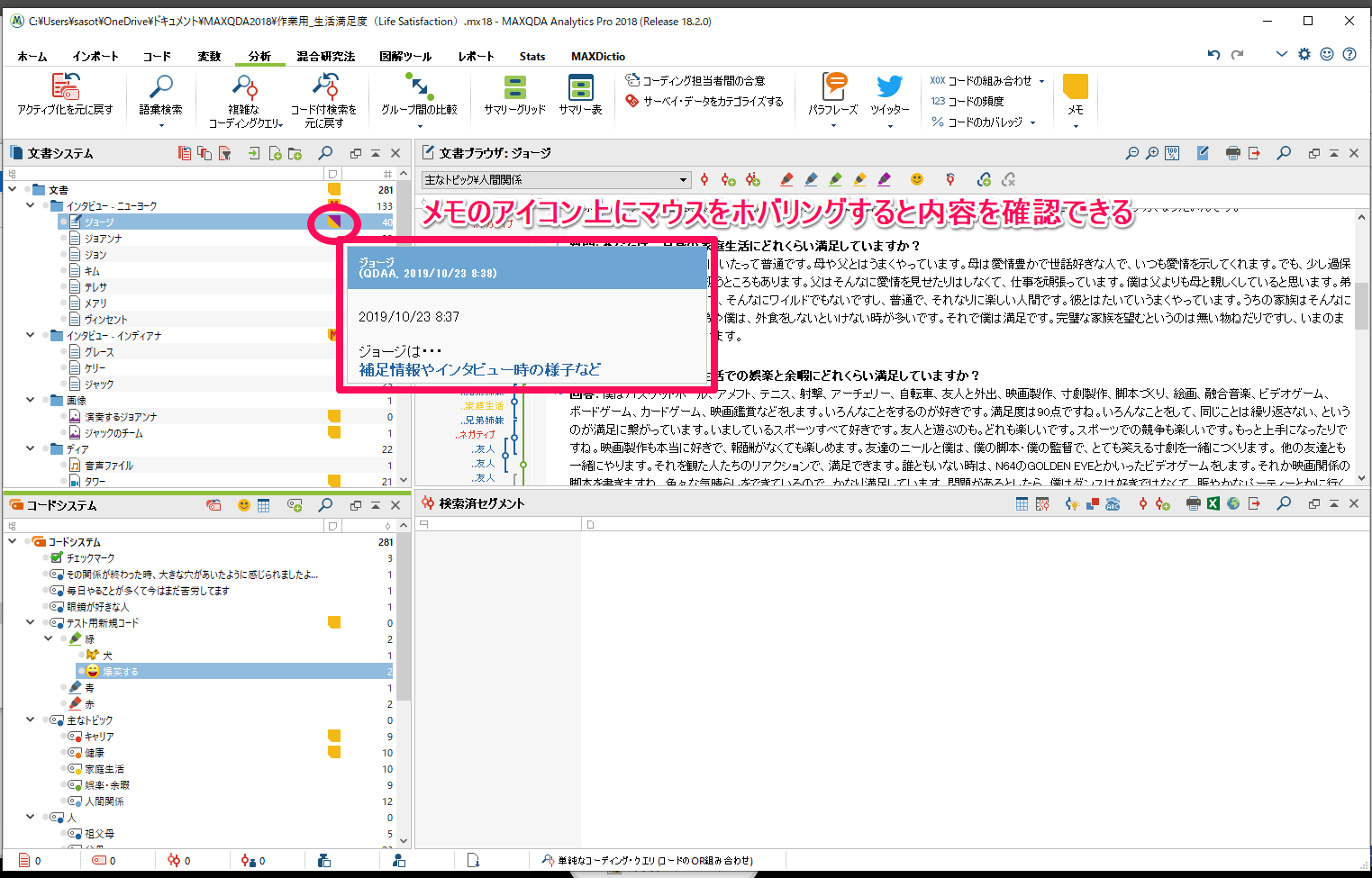The height and width of the screenshot is (878, 1372).
Task: Click import document arrow icon in 文書システム
Action: click(254, 154)
